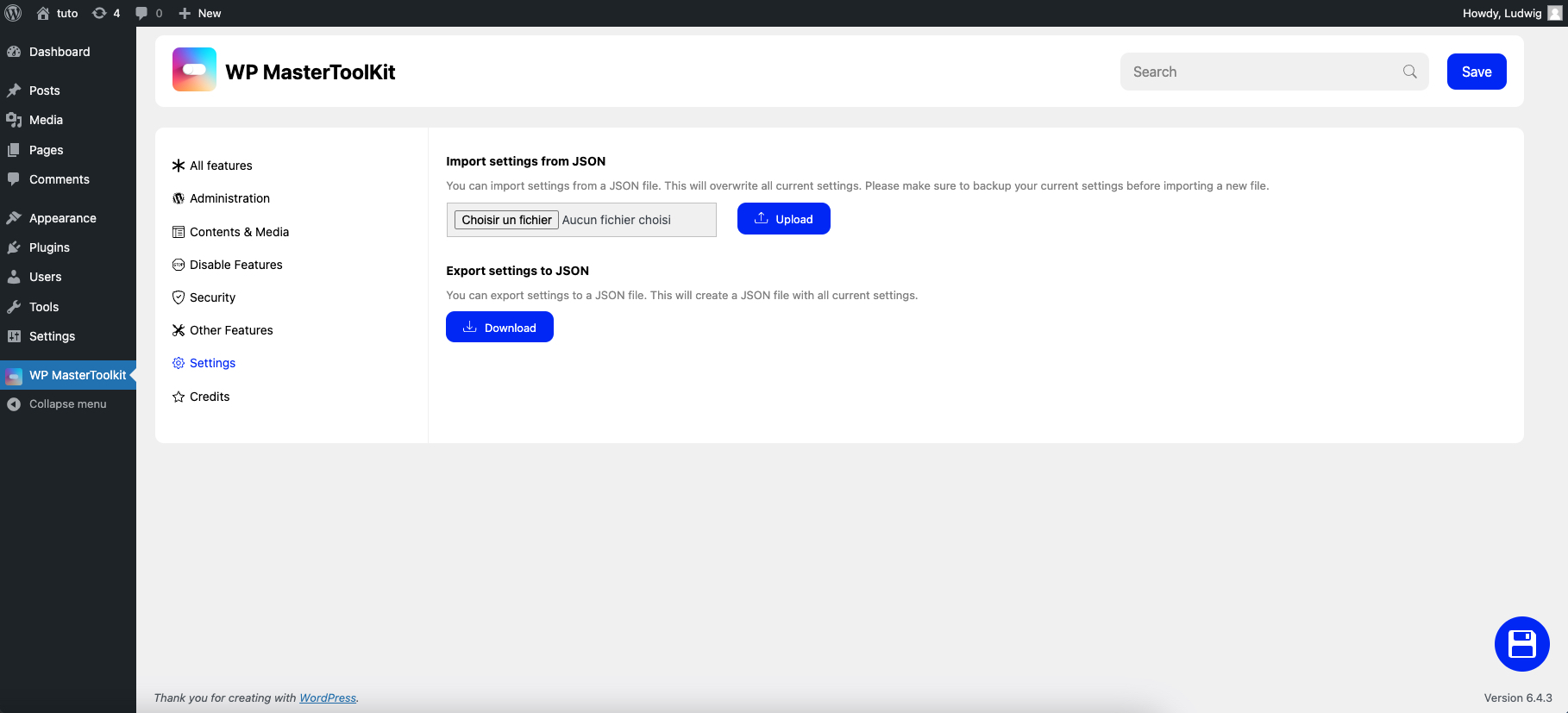This screenshot has width=1568, height=713.
Task: Open the Appearance menu
Action: click(x=68, y=218)
